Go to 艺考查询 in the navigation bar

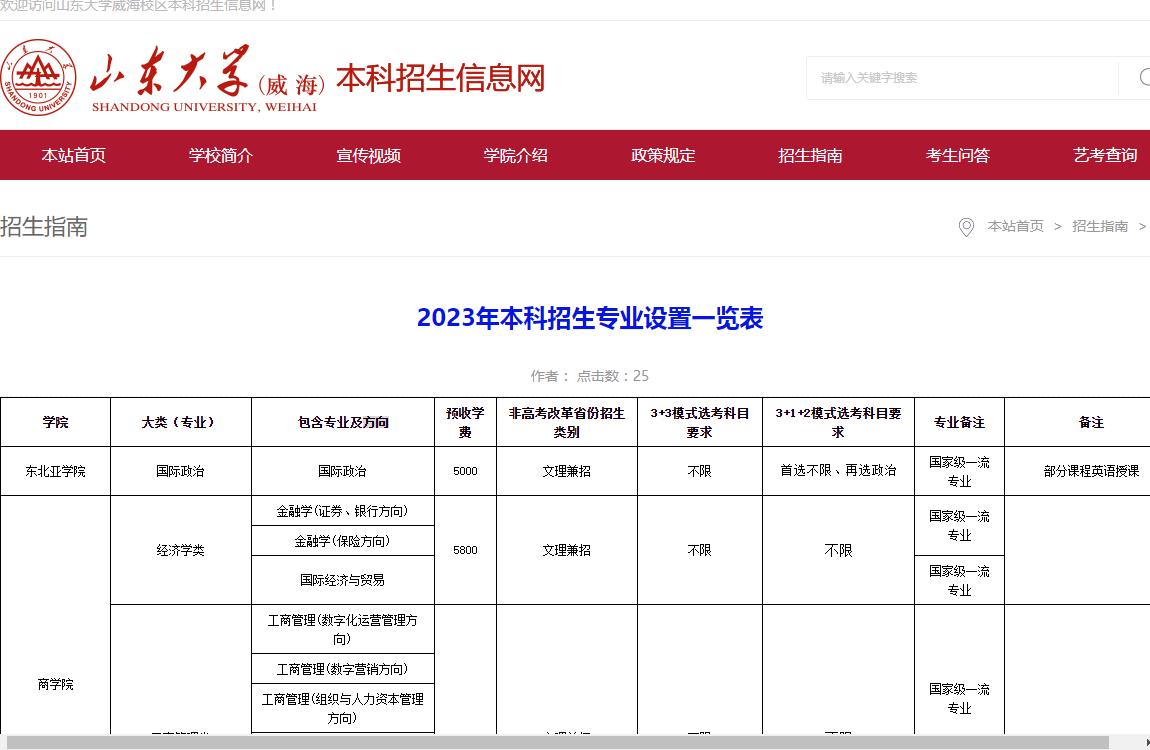point(1105,155)
